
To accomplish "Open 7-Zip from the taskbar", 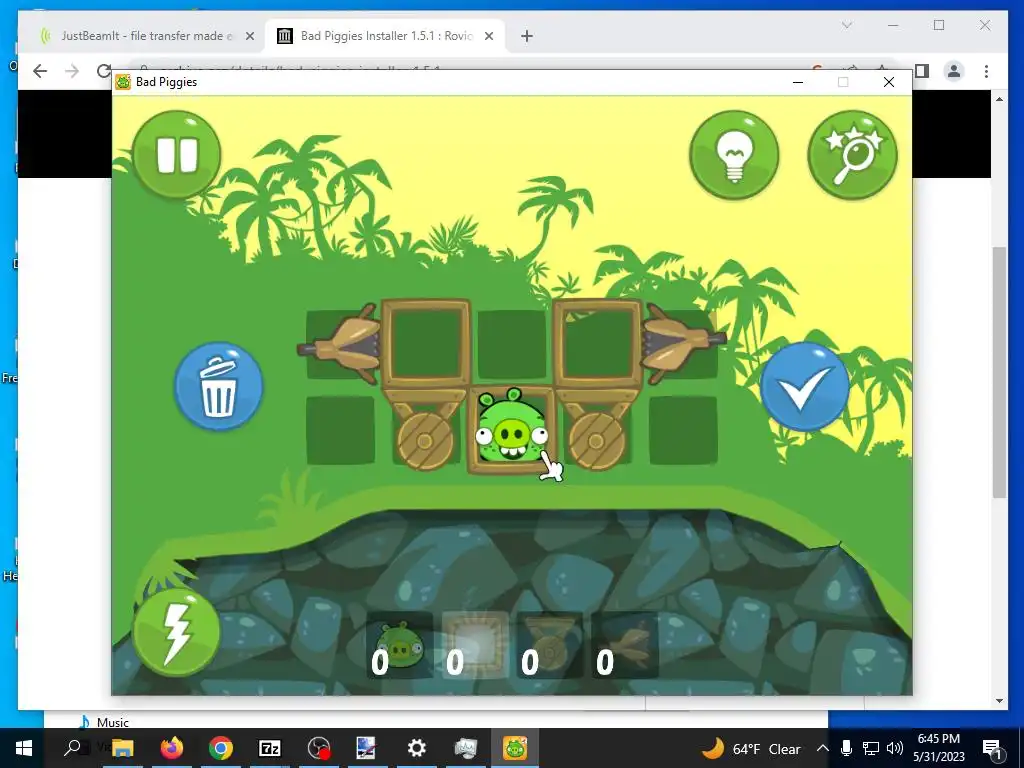I will tap(270, 748).
